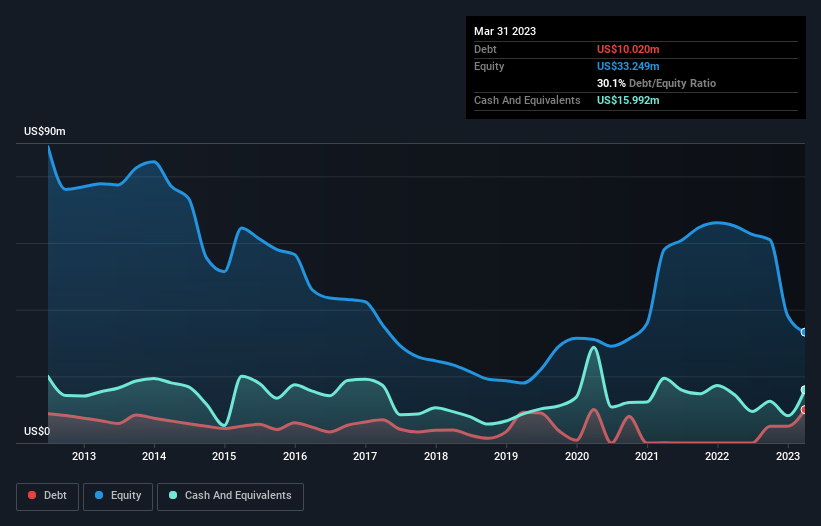Click the Mar 31 2023 tooltip date
The image size is (821, 526).
505,31
